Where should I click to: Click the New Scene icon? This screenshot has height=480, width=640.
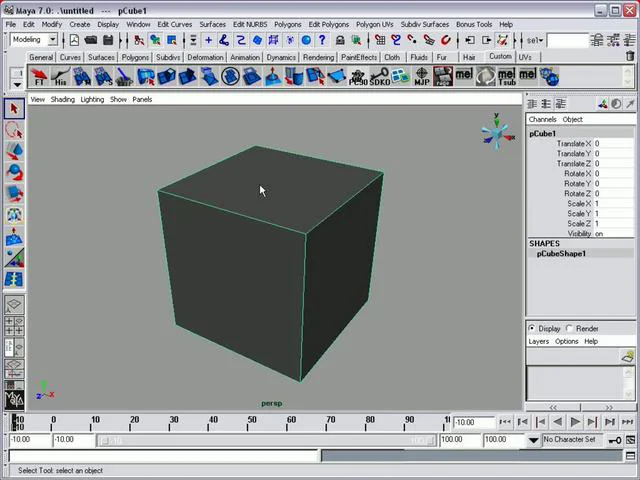click(74, 40)
